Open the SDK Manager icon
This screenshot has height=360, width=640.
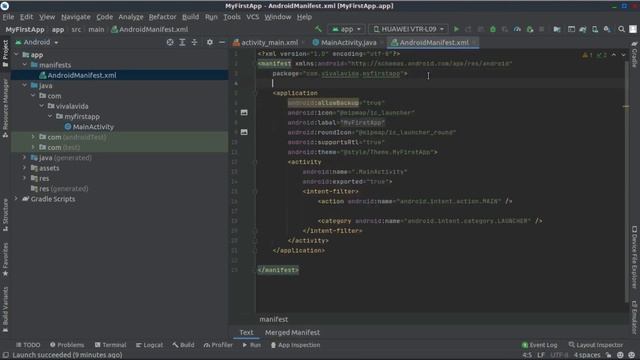pos(607,29)
